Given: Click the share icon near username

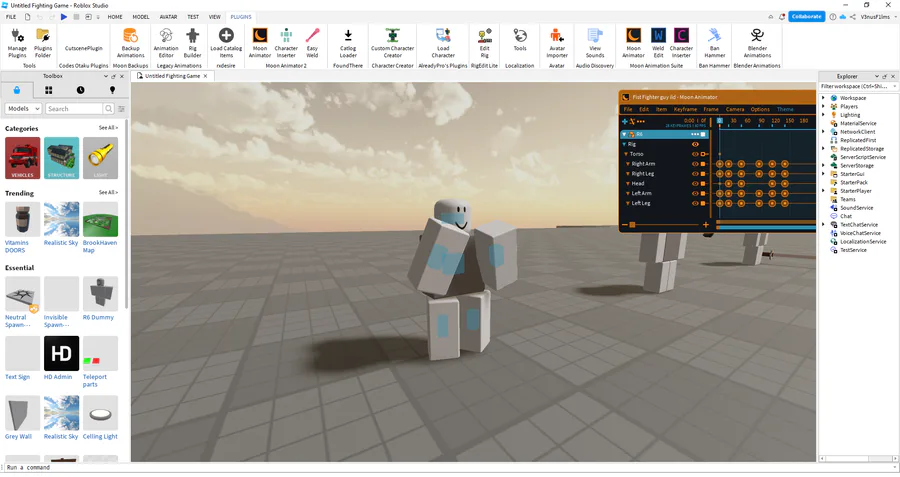Looking at the screenshot, I should click(x=853, y=17).
